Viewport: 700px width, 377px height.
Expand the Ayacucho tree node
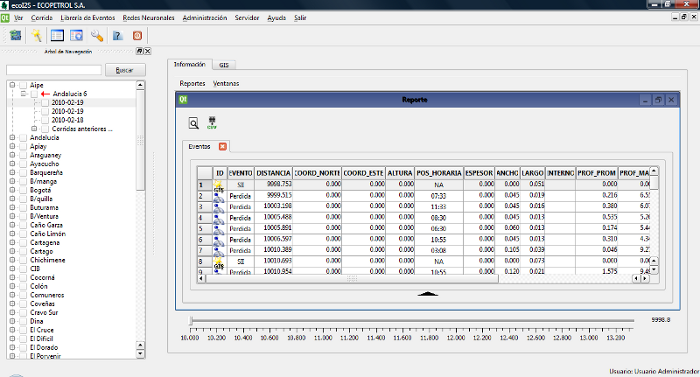[x=12, y=163]
